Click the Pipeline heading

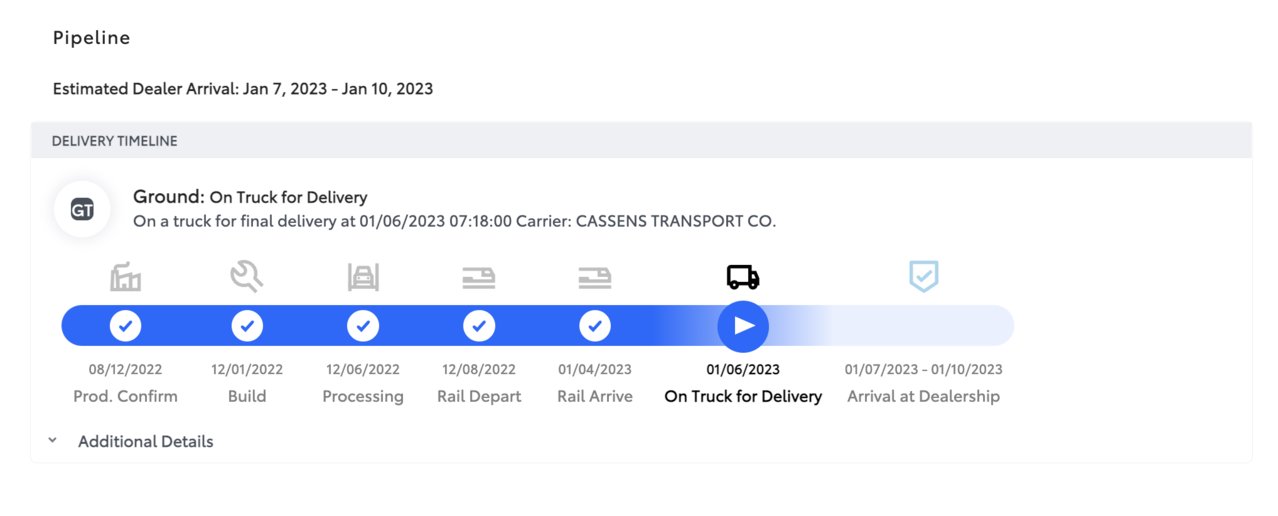tap(92, 38)
